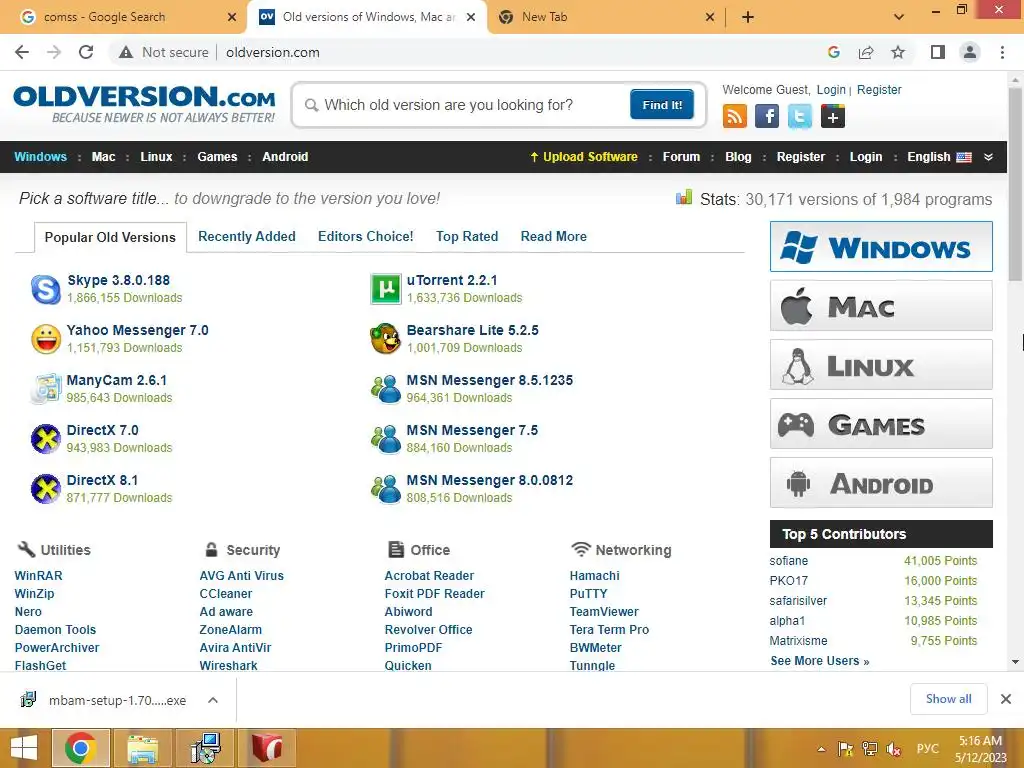1024x768 pixels.
Task: Open a new browser tab with plus
Action: pos(748,17)
